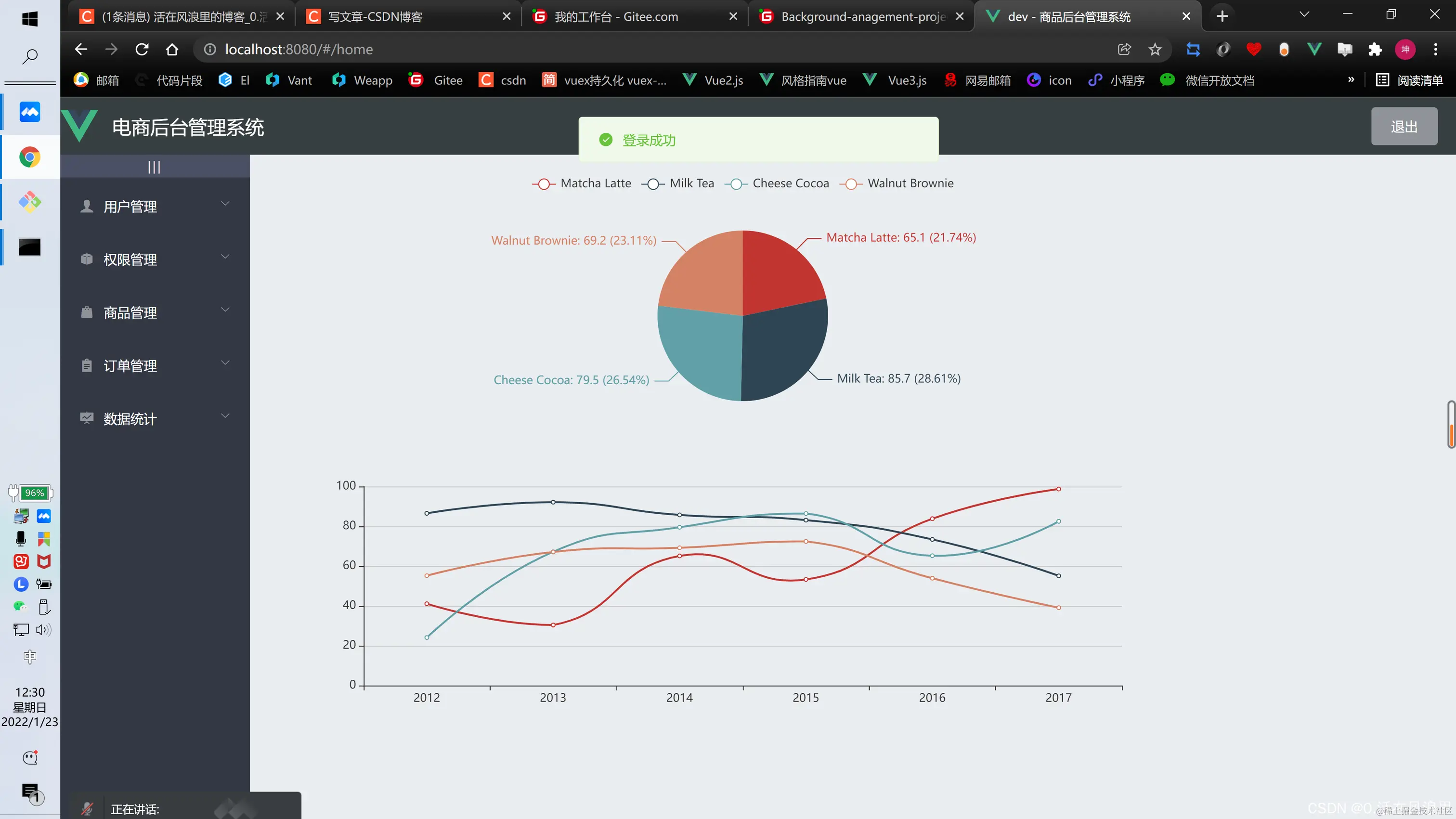Image resolution: width=1456 pixels, height=819 pixels.
Task: Click the 退出 logout button
Action: (x=1404, y=127)
